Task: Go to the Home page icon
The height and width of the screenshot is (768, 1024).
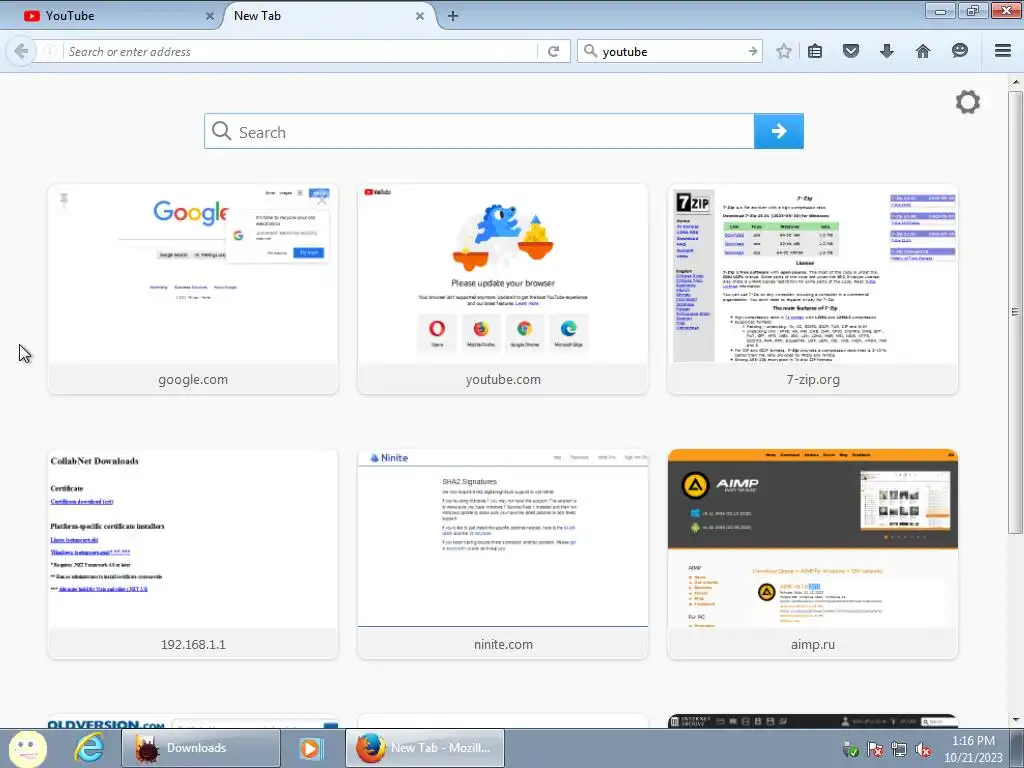Action: tap(923, 51)
